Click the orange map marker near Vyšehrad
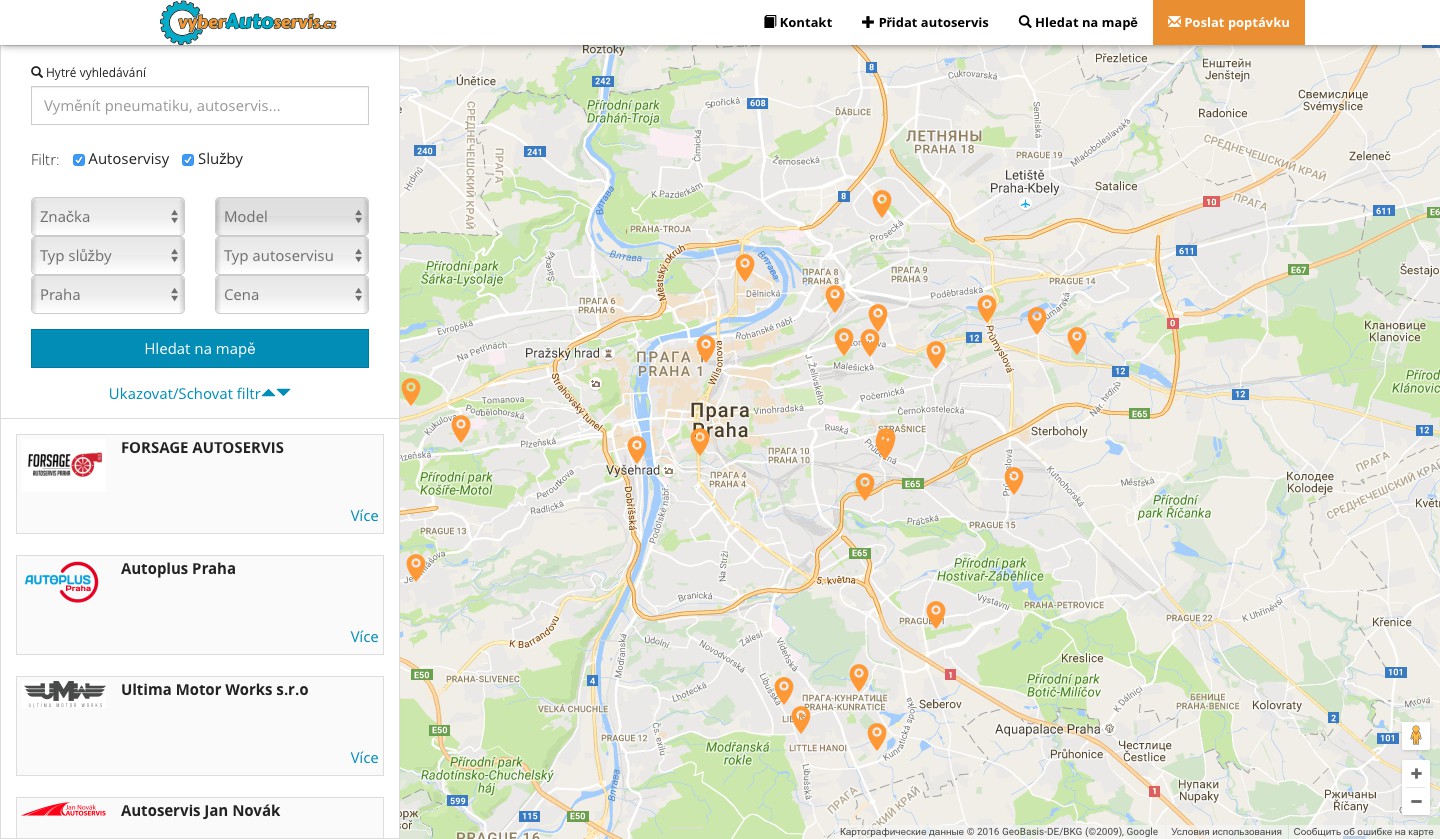 (x=637, y=449)
